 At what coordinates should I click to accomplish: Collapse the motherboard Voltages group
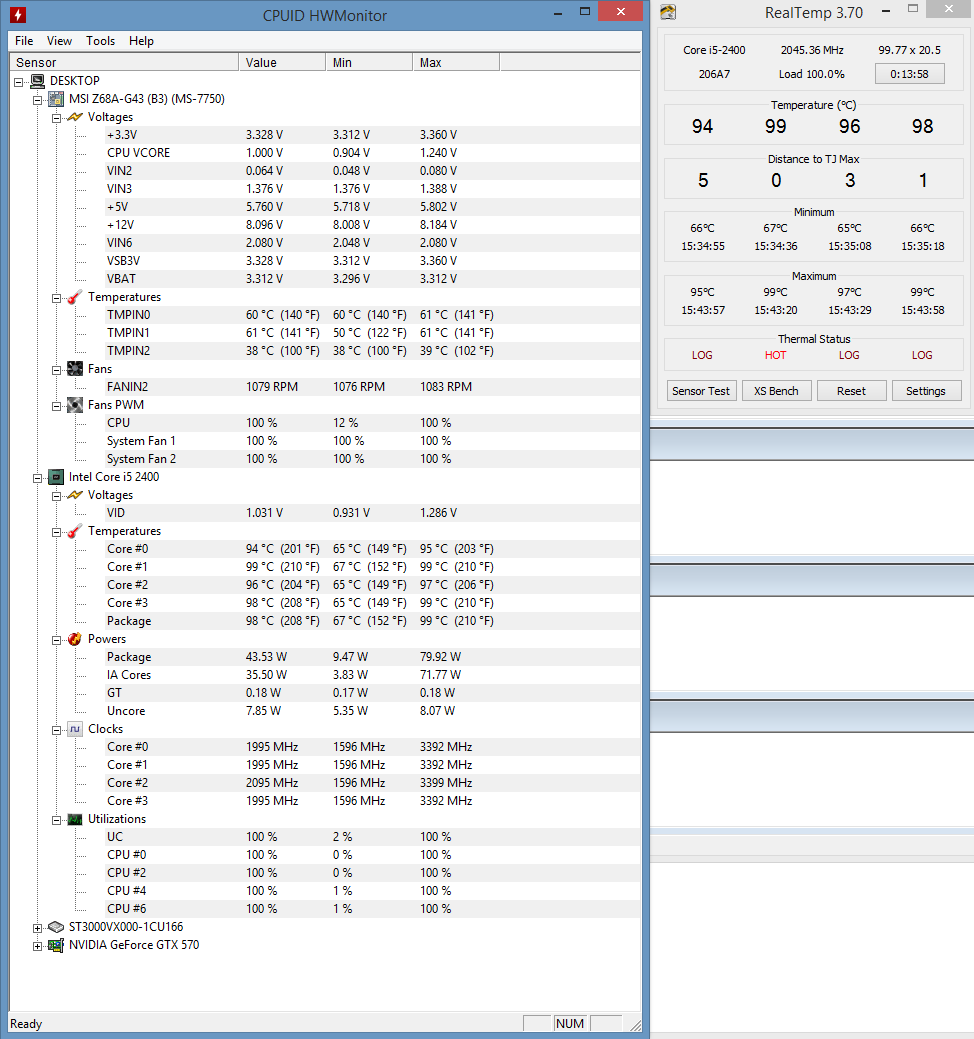coord(56,118)
